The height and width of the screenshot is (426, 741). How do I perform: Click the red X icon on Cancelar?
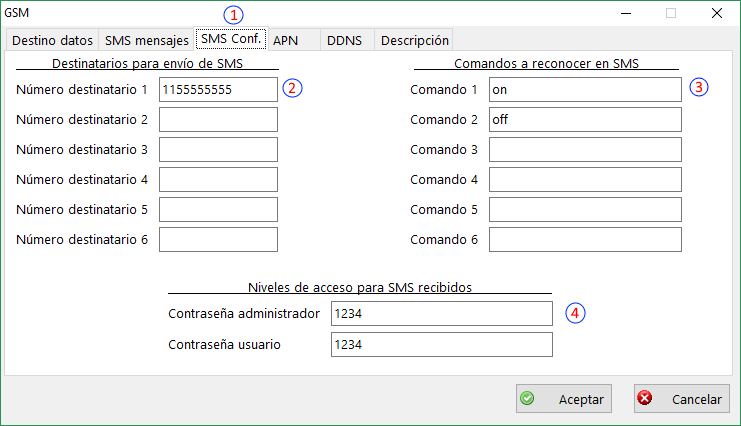click(x=645, y=398)
